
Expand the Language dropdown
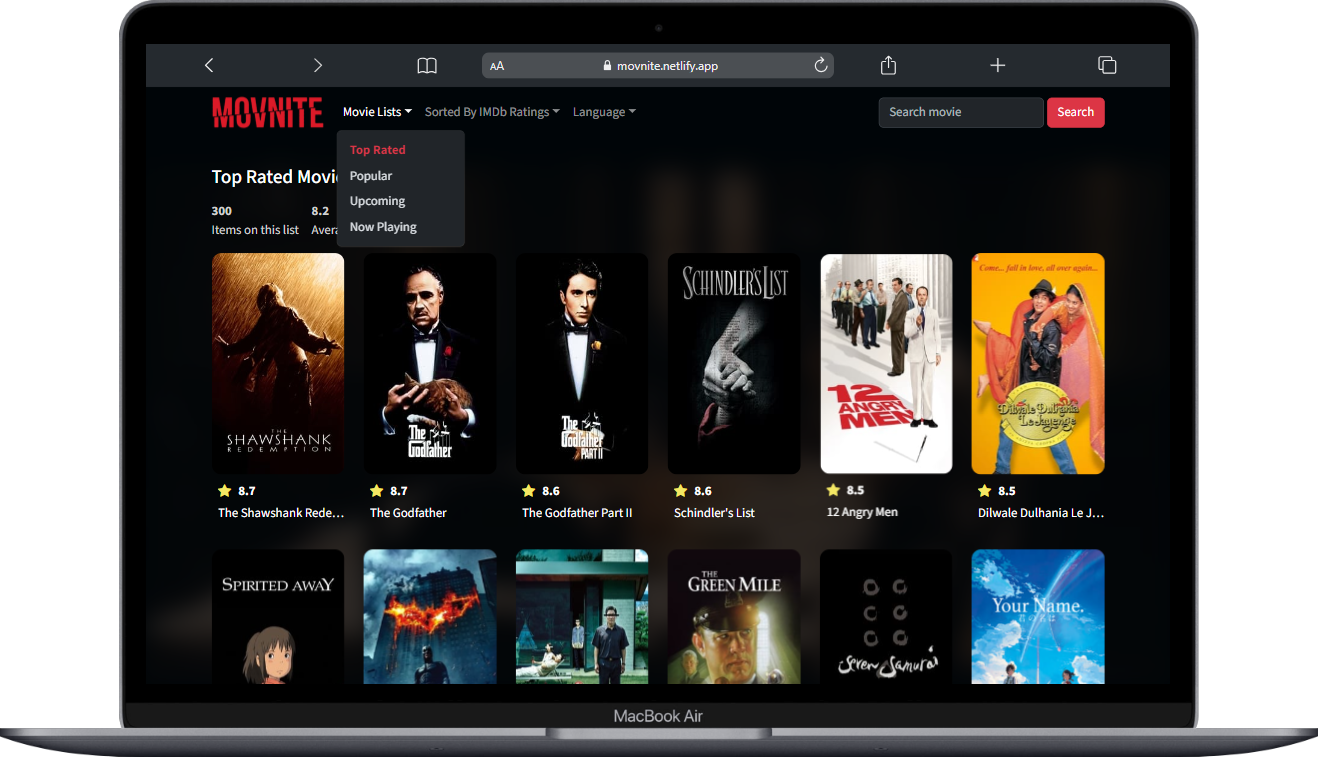pos(604,112)
